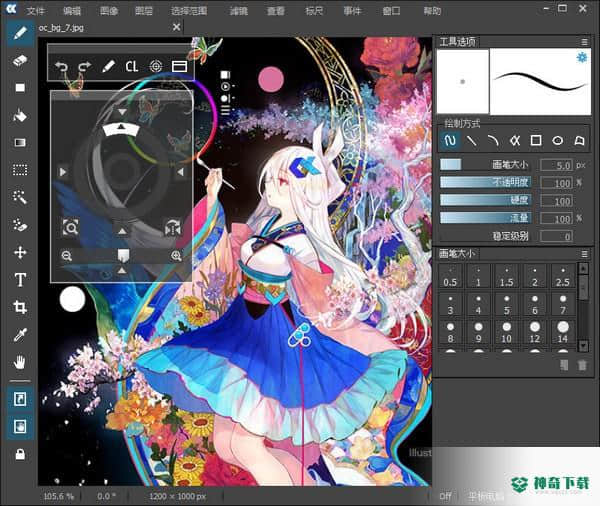Image resolution: width=600 pixels, height=506 pixels.
Task: Click the fit-to-view magnifier icon in navigator
Action: pos(70,227)
